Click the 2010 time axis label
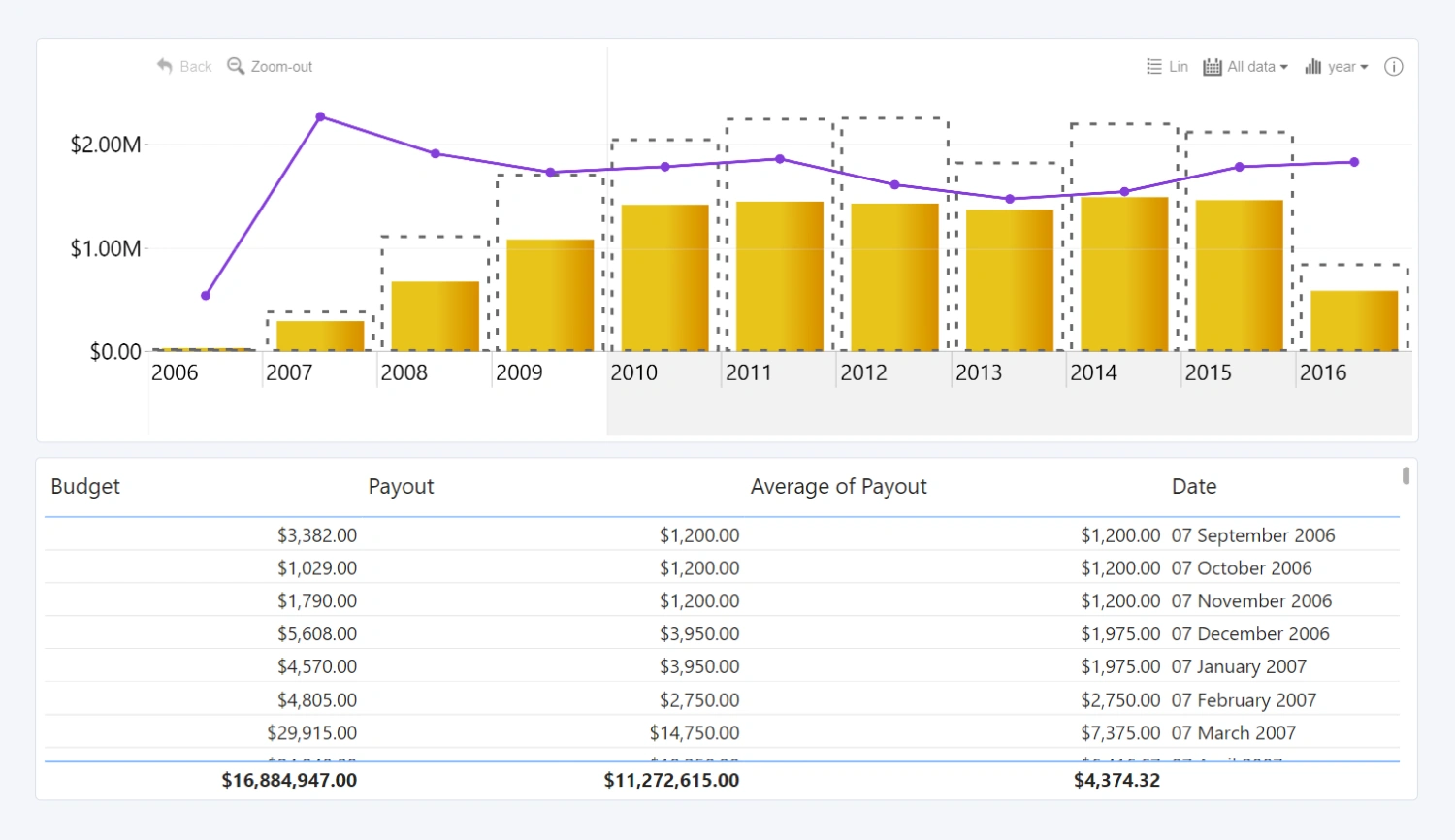1455x840 pixels. pyautogui.click(x=633, y=372)
